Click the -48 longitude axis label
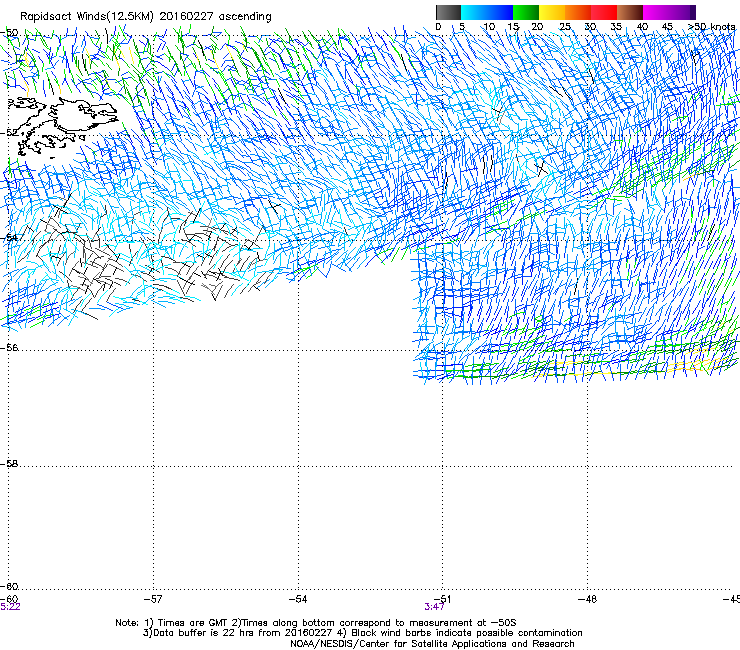Image resolution: width=740 pixels, height=650 pixels. [587, 599]
